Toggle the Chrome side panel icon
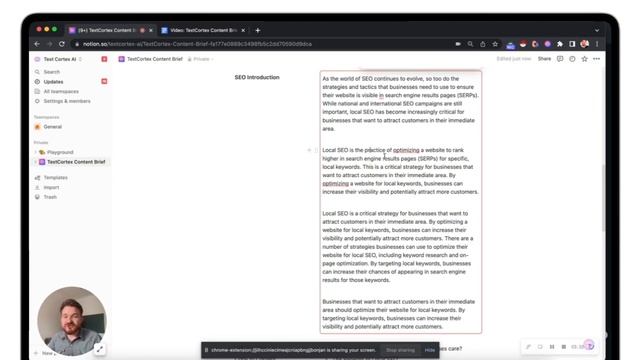This screenshot has width=640, height=360. point(572,44)
